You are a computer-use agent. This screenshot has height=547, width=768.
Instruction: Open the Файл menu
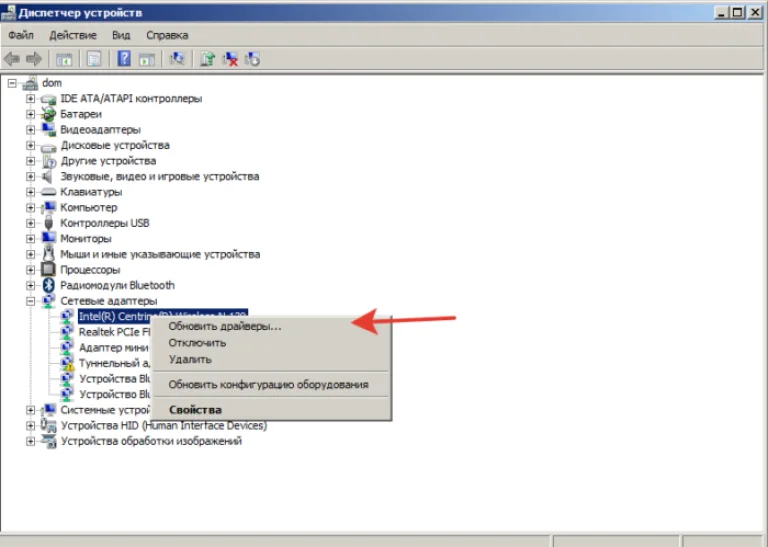click(21, 35)
